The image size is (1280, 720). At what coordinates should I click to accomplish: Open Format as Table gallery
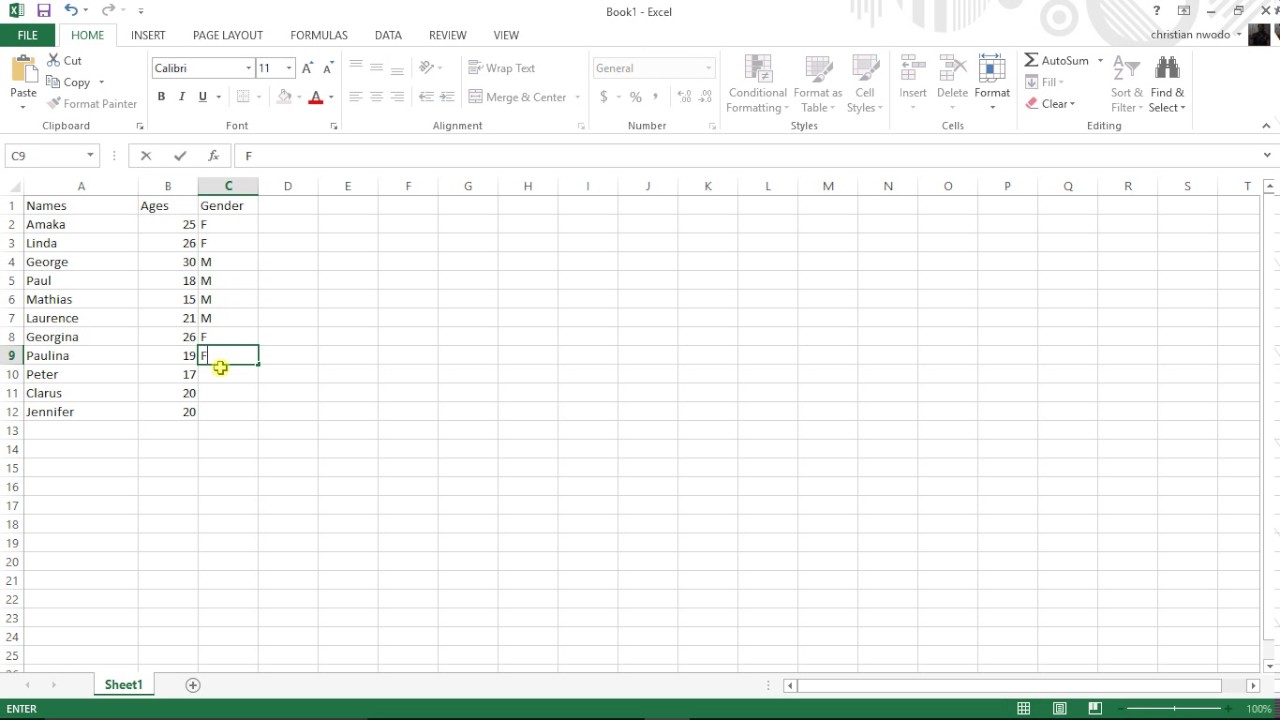818,84
